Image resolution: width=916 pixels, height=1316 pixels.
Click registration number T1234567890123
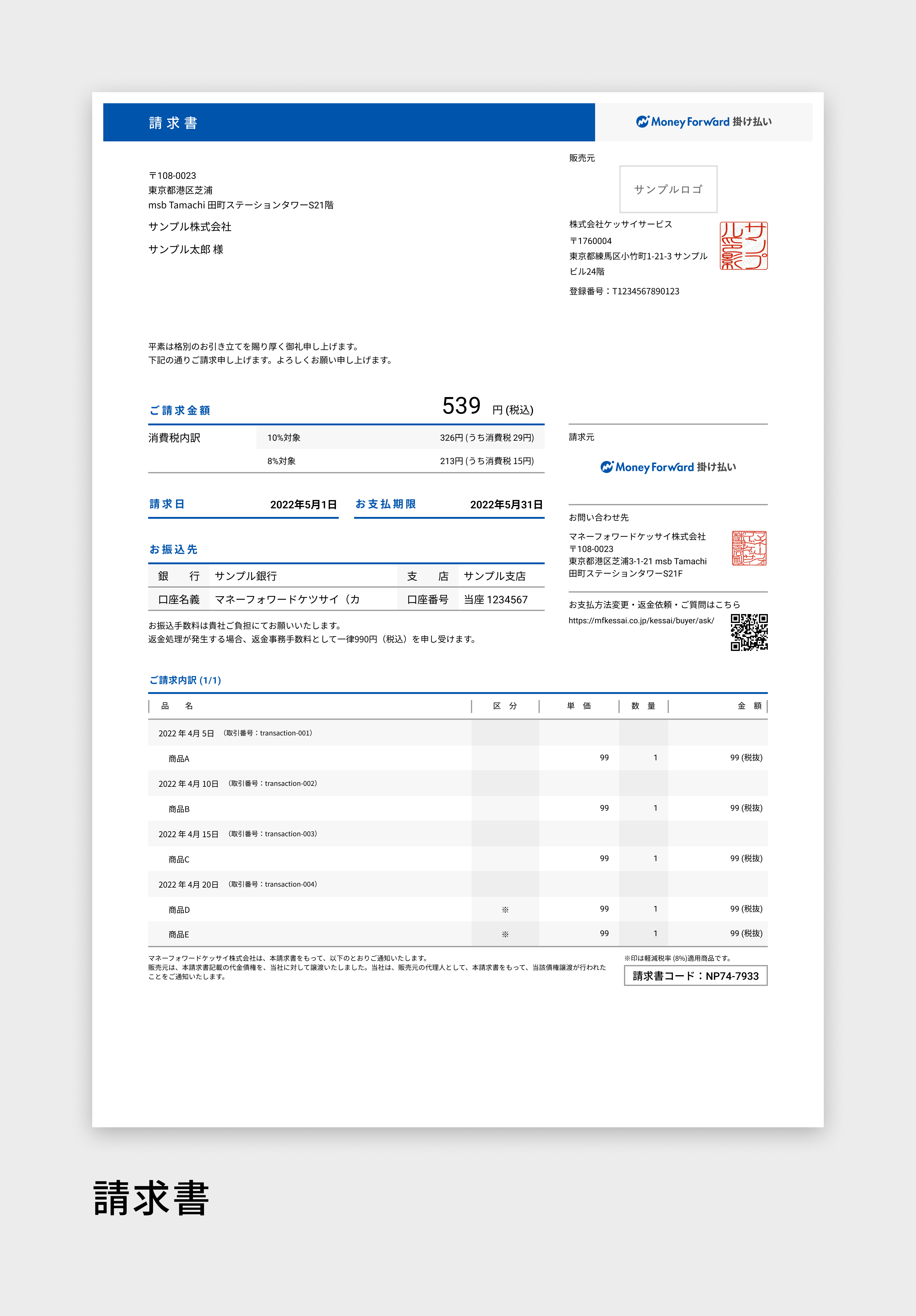pos(624,291)
